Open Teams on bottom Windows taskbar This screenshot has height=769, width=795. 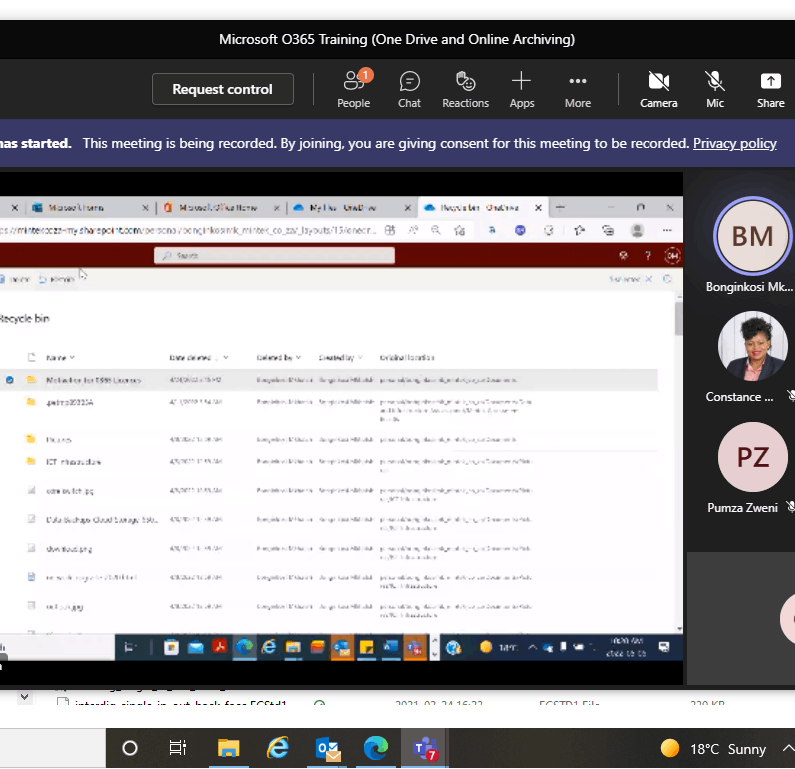pos(425,749)
